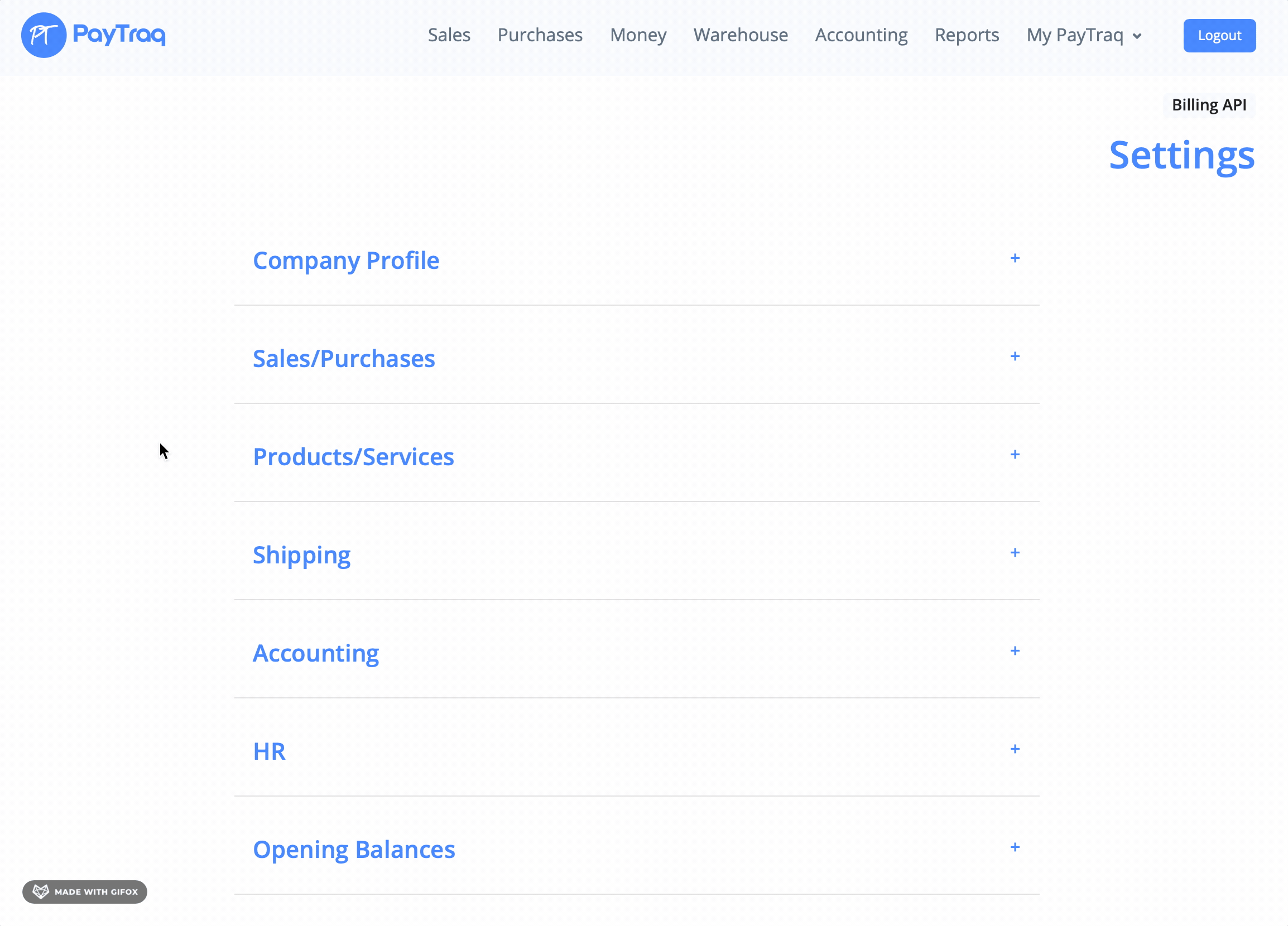Click plus icon beside Opening Balances
The image size is (1288, 926).
click(1015, 848)
